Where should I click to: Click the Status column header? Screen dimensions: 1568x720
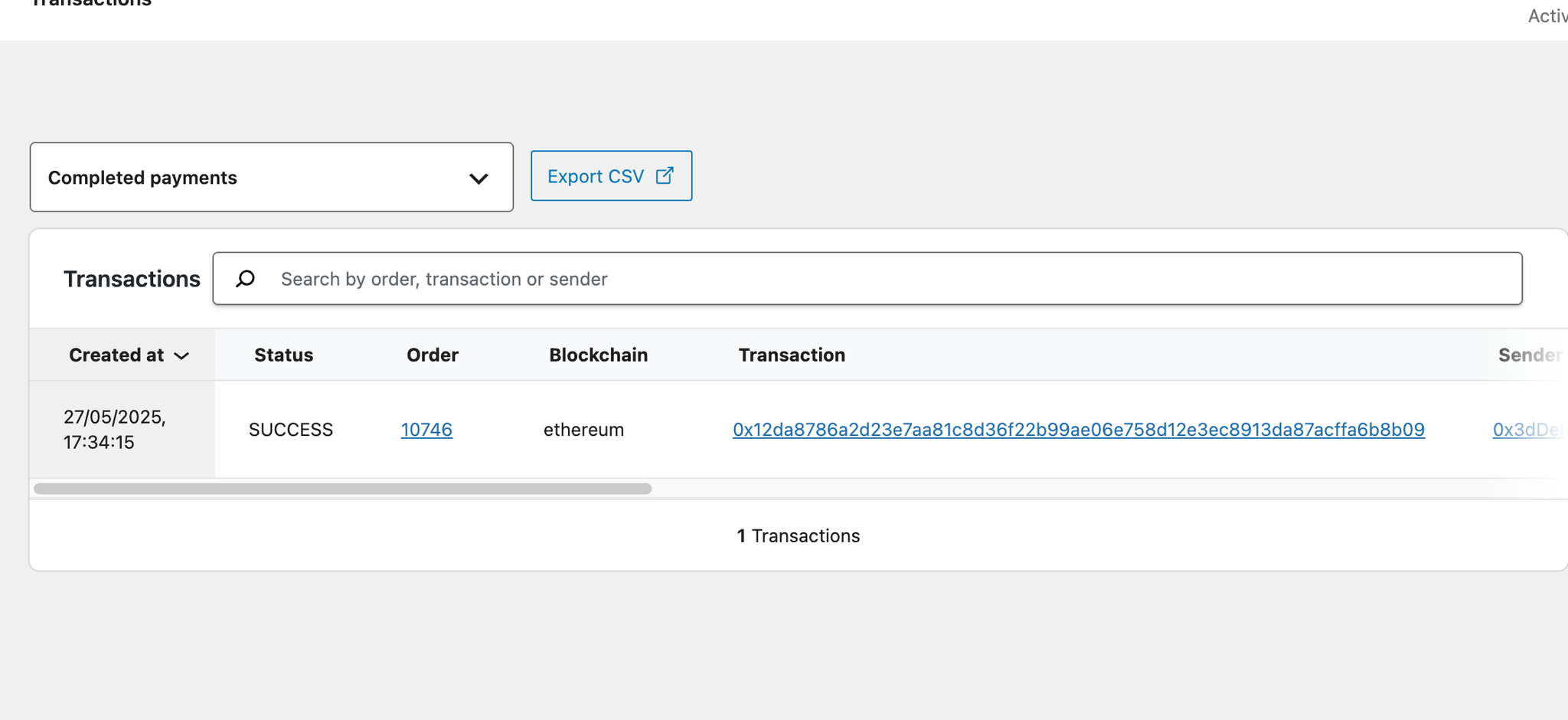click(283, 355)
